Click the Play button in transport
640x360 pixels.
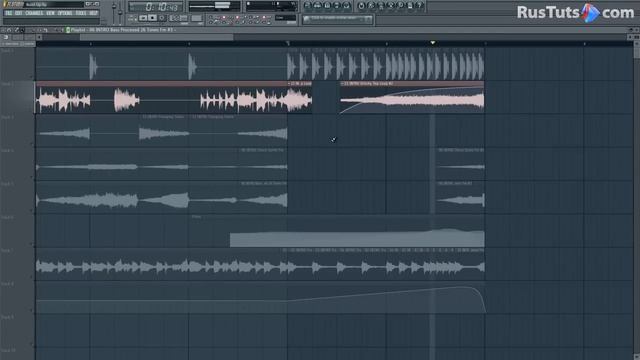(143, 18)
